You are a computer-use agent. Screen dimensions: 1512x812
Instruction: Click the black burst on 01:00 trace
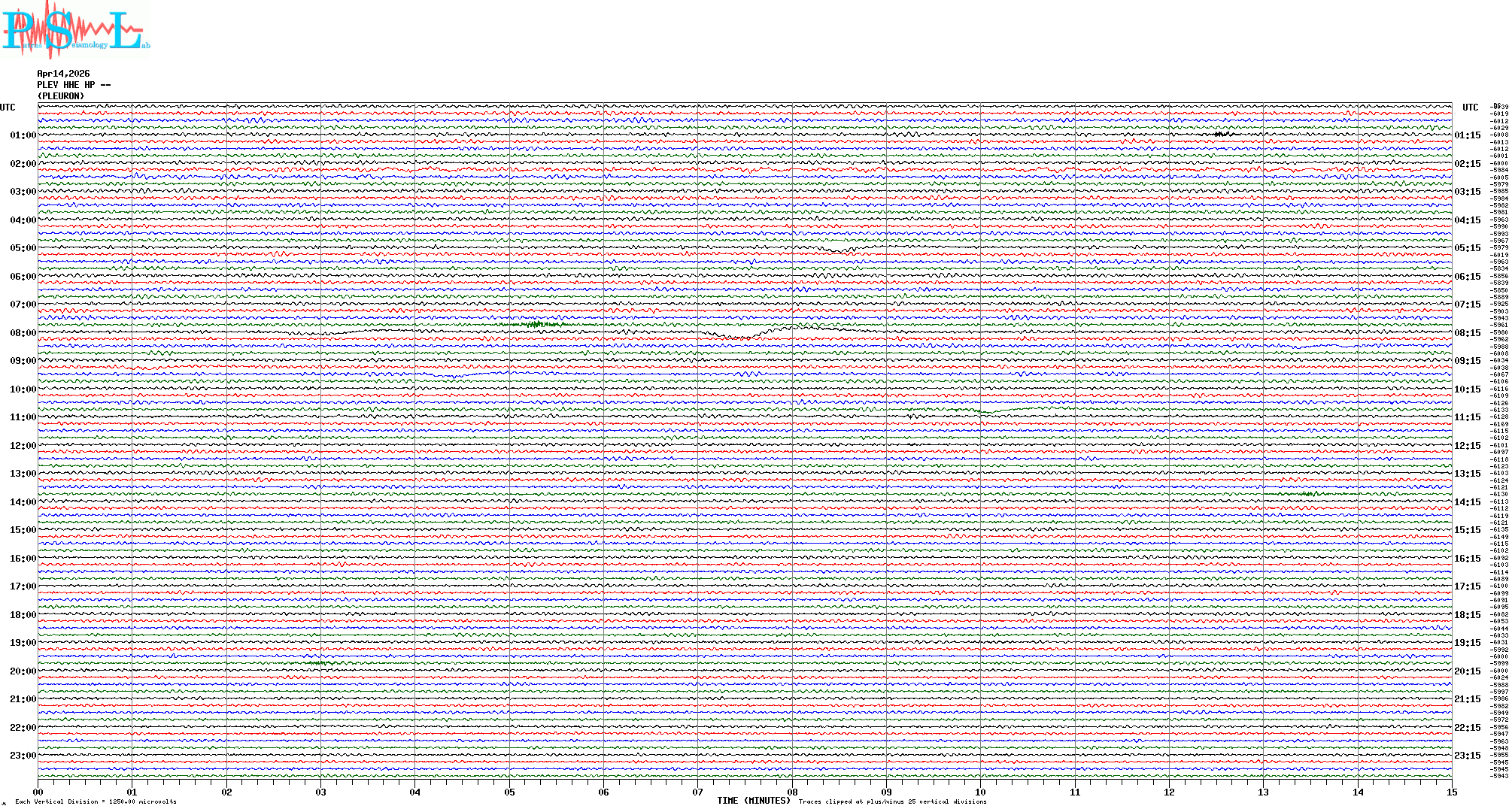point(1222,134)
